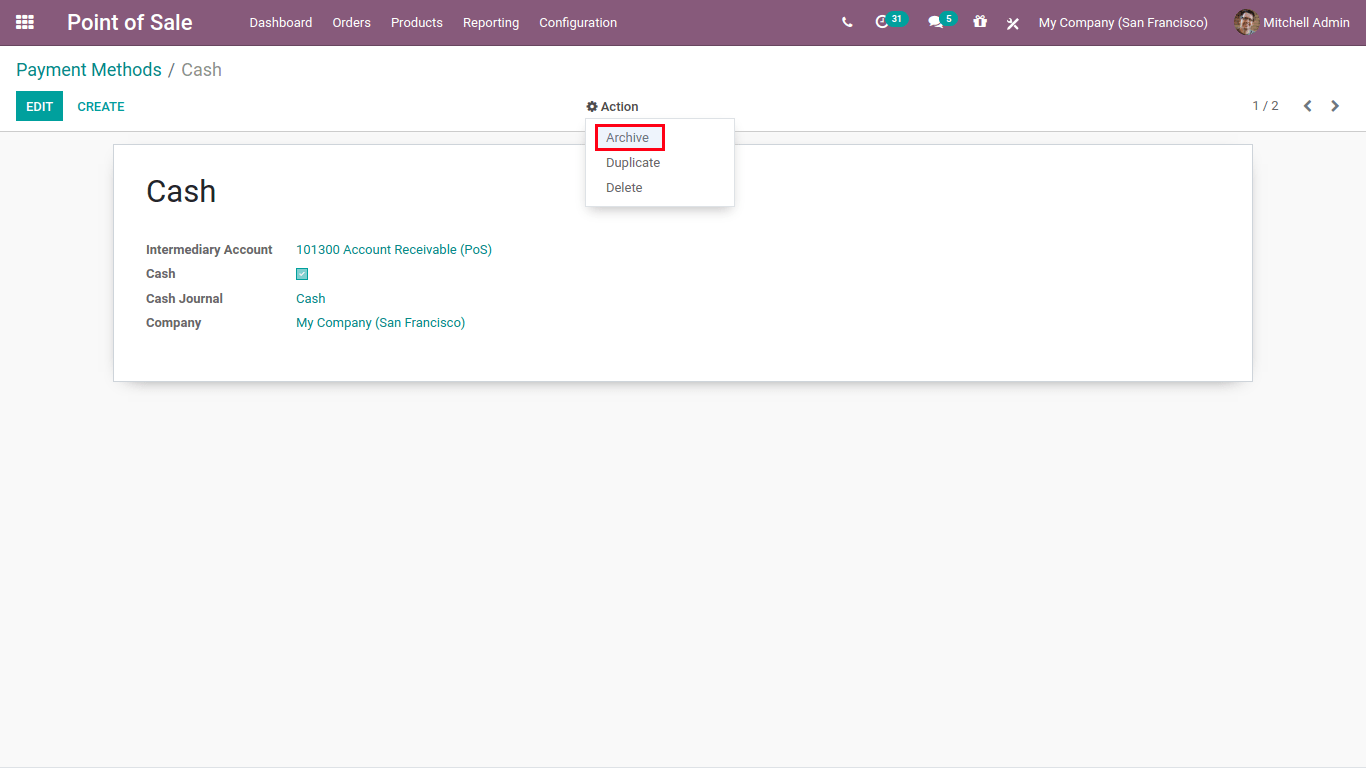
Task: Go to the next record arrow
Action: click(x=1335, y=106)
